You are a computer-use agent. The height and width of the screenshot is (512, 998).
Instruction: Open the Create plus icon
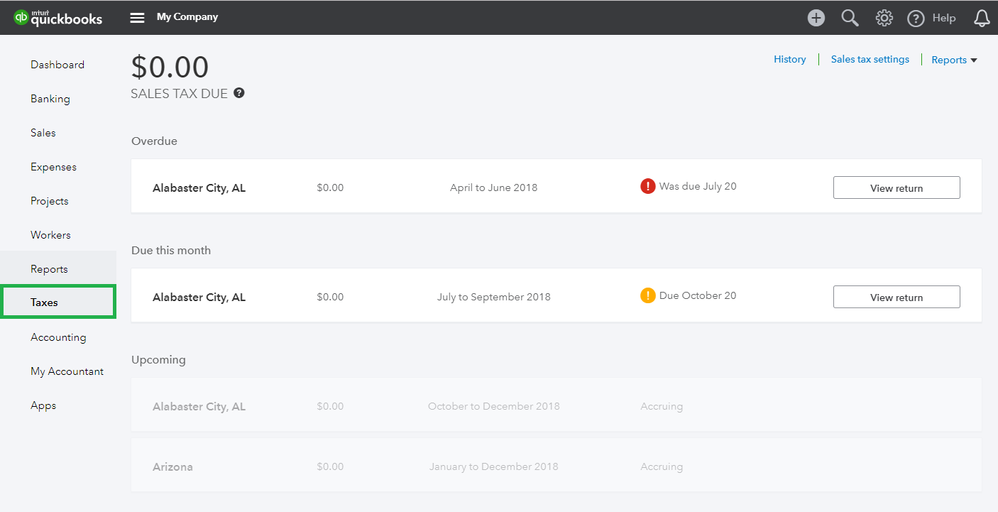816,18
